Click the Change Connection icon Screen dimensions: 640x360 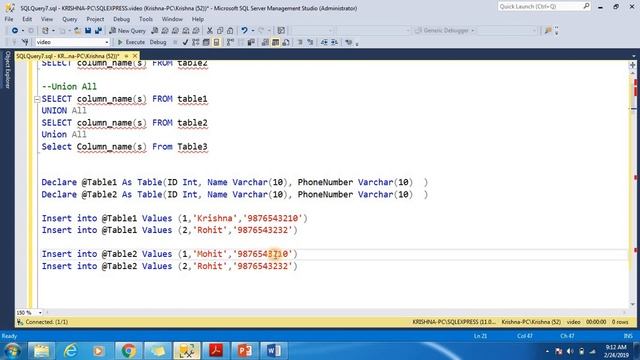click(x=25, y=42)
